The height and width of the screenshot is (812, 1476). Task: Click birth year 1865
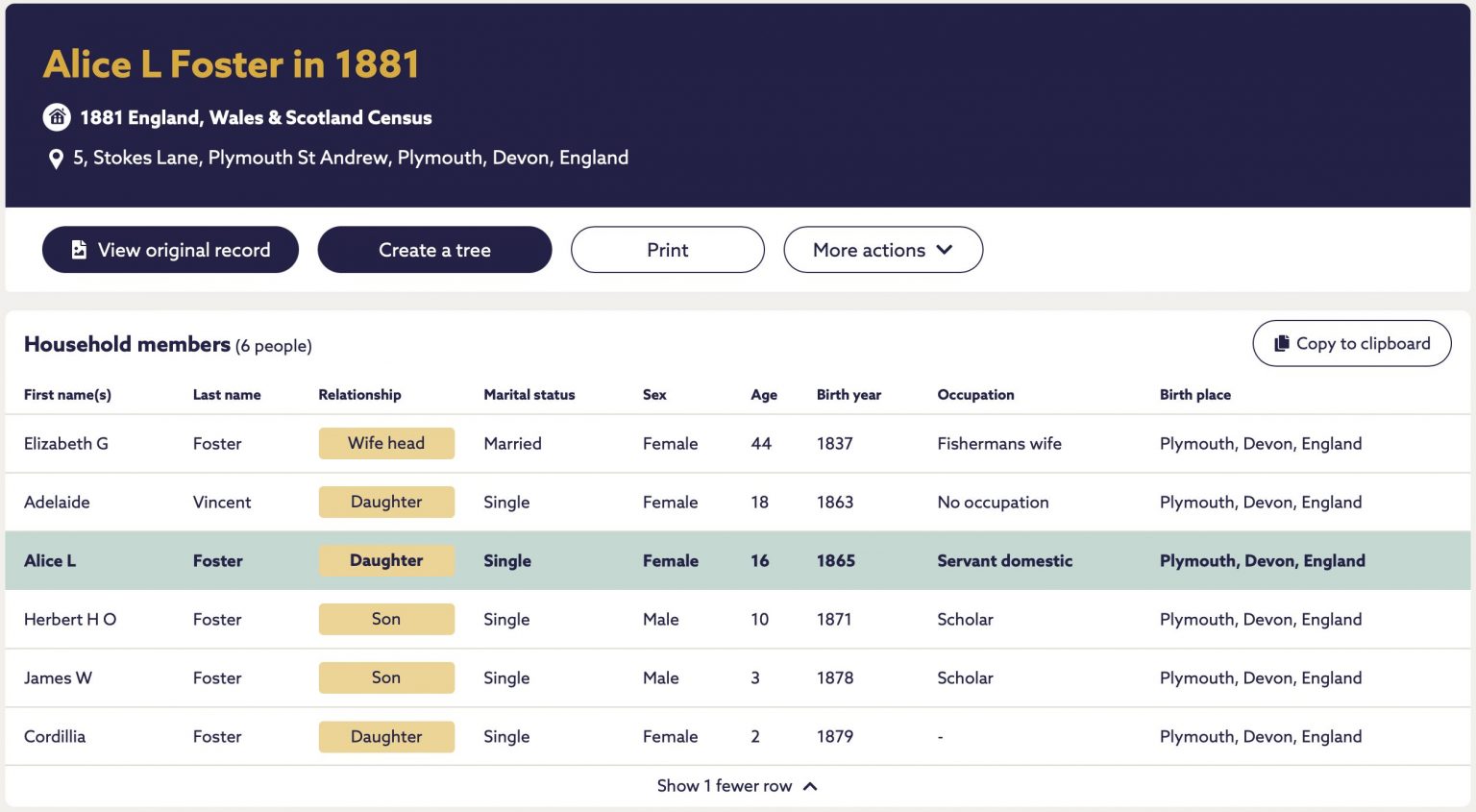coord(836,561)
